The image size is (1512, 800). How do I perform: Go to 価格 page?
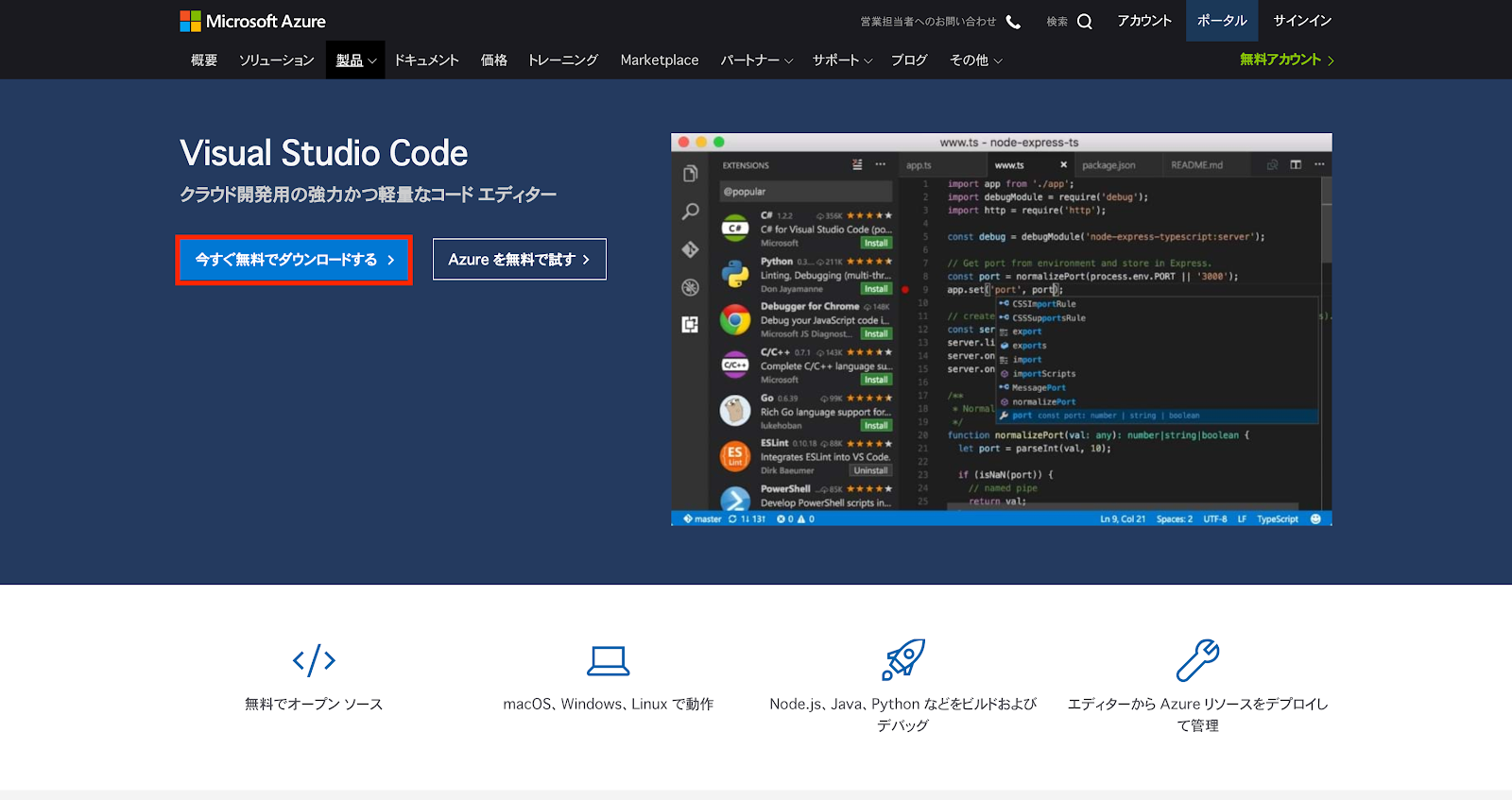pyautogui.click(x=493, y=60)
